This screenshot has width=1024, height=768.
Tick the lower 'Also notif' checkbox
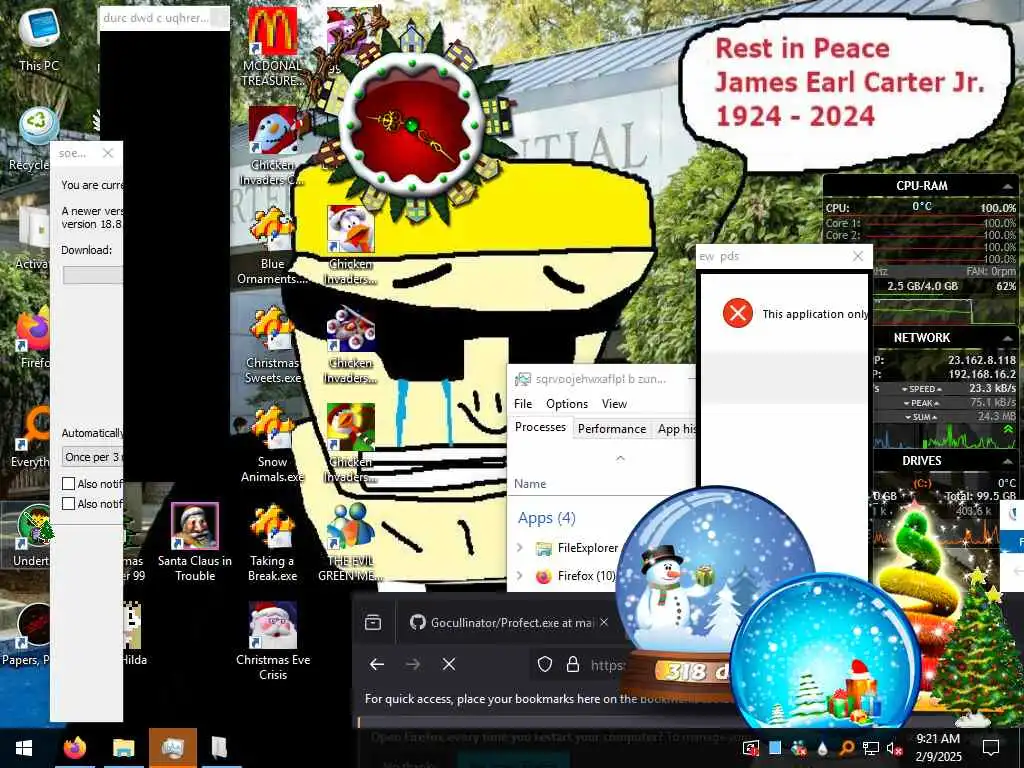69,504
